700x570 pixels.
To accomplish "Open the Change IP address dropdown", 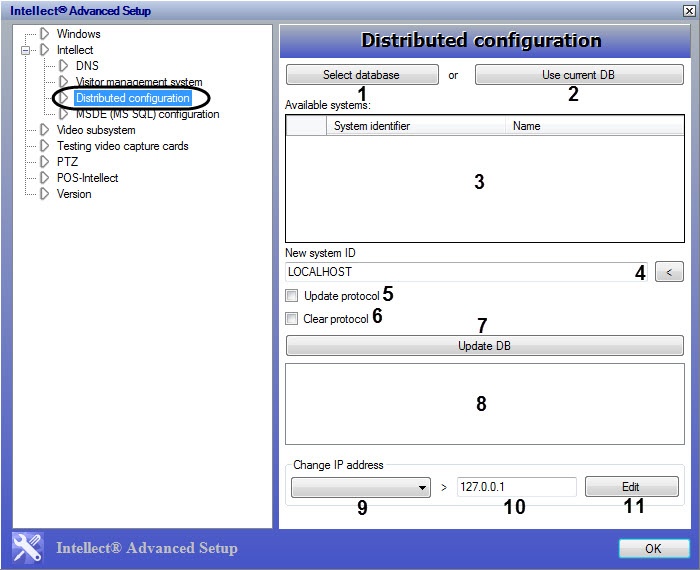I will 361,487.
